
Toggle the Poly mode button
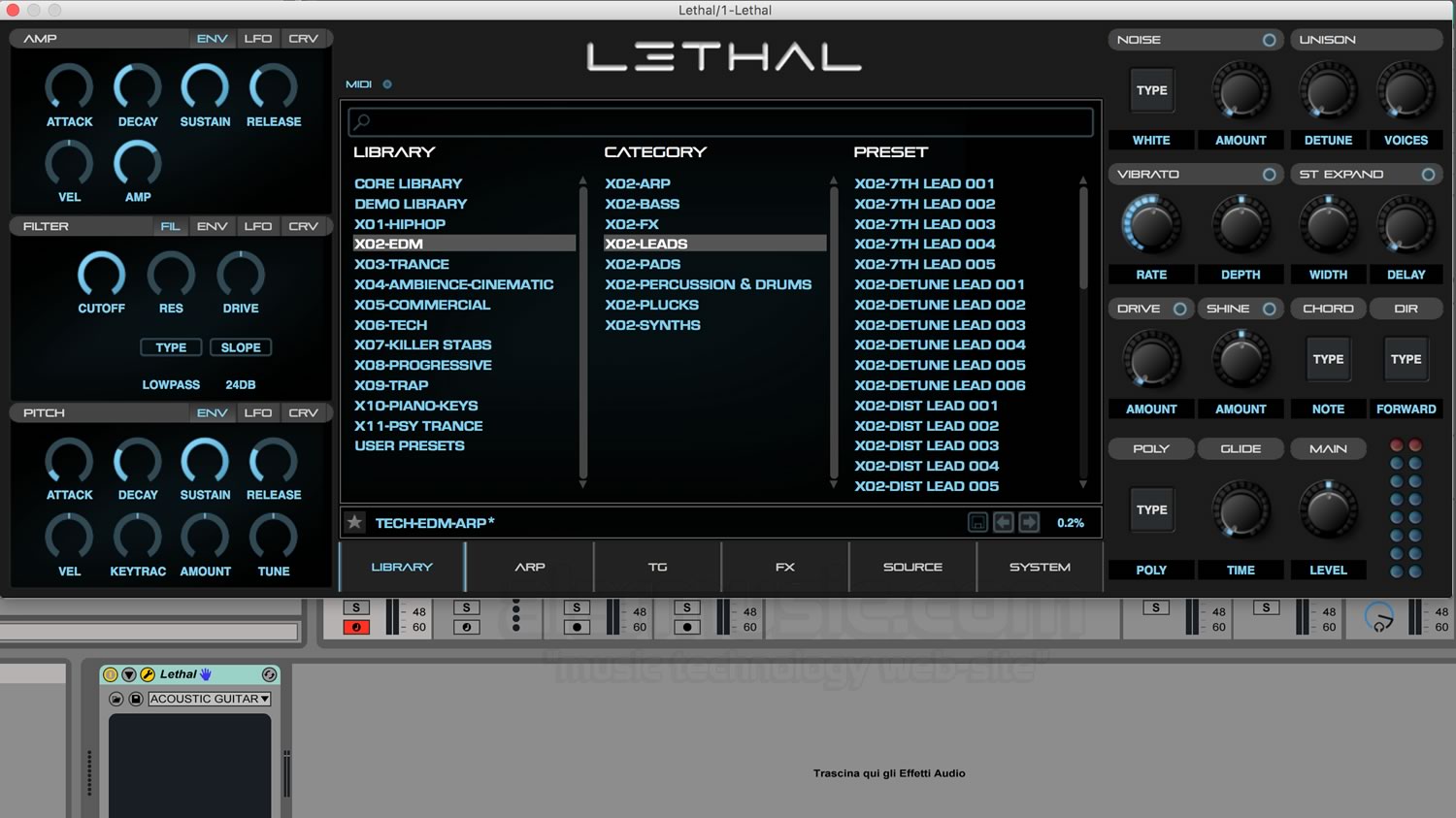[x=1151, y=448]
